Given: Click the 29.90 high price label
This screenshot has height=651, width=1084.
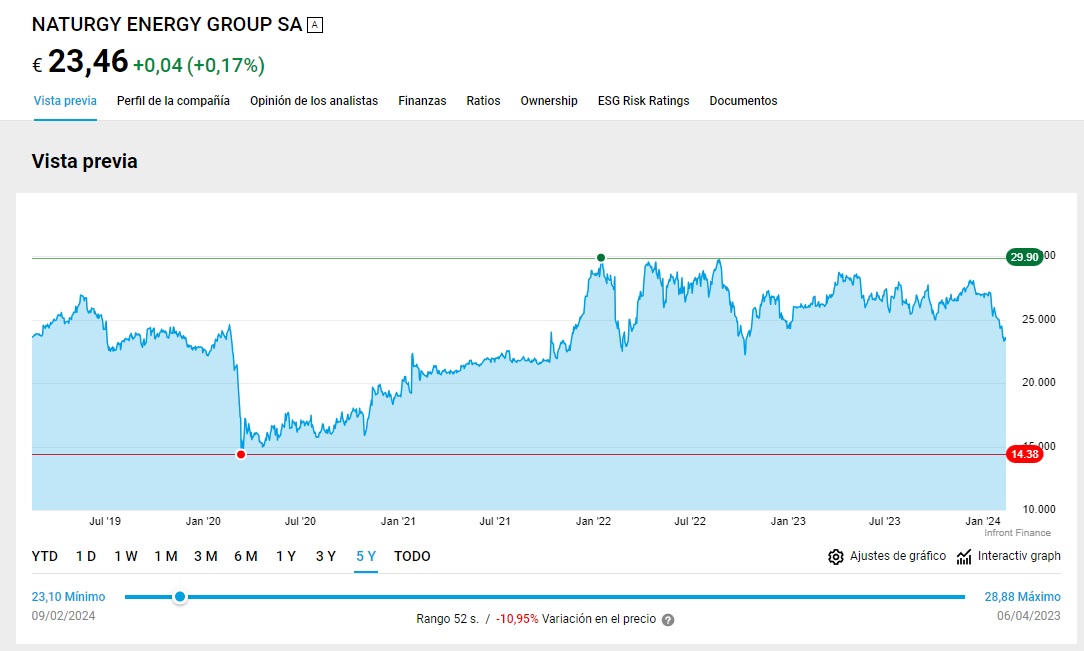Looking at the screenshot, I should [x=1024, y=258].
